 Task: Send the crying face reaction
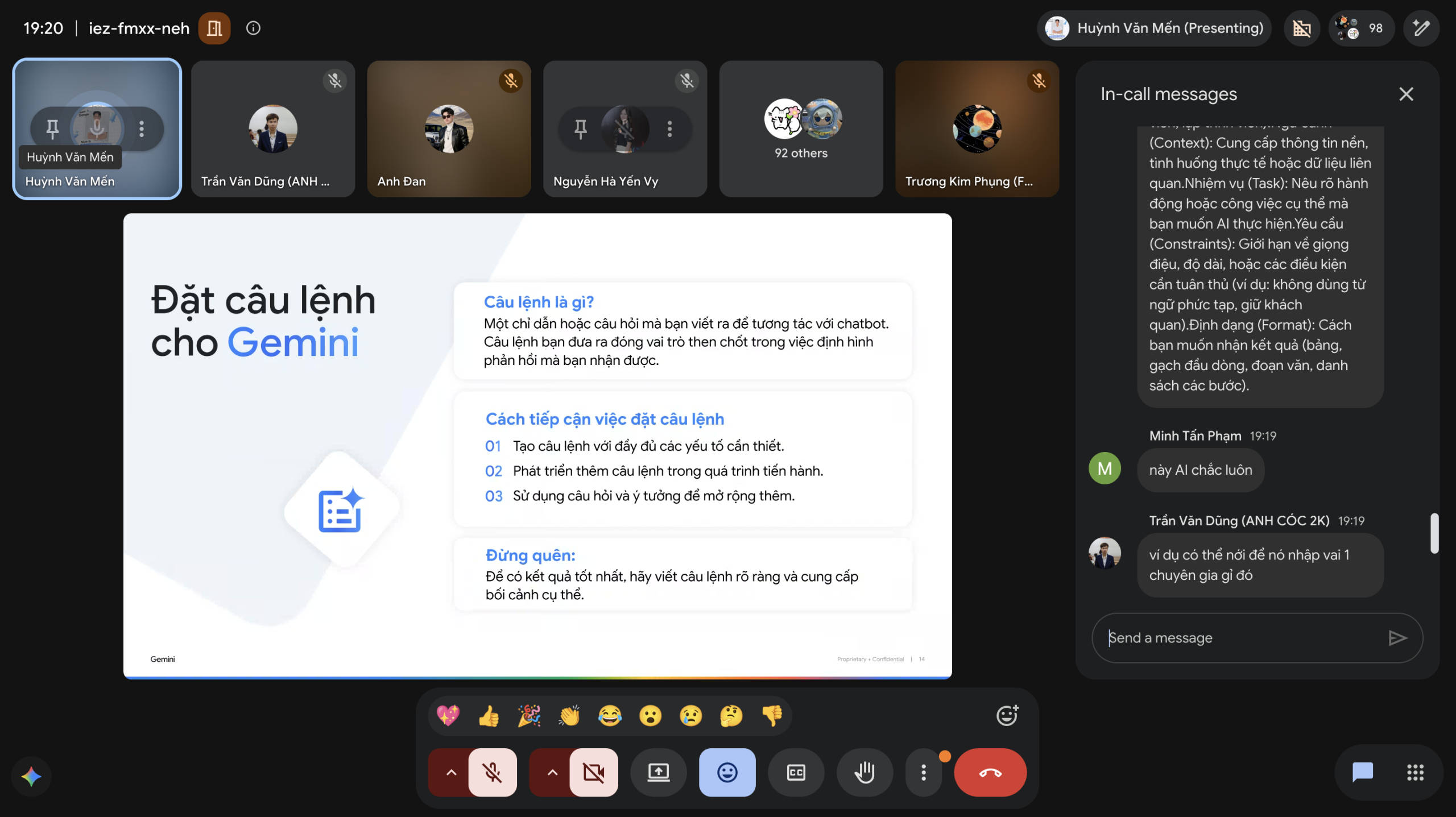coord(690,715)
